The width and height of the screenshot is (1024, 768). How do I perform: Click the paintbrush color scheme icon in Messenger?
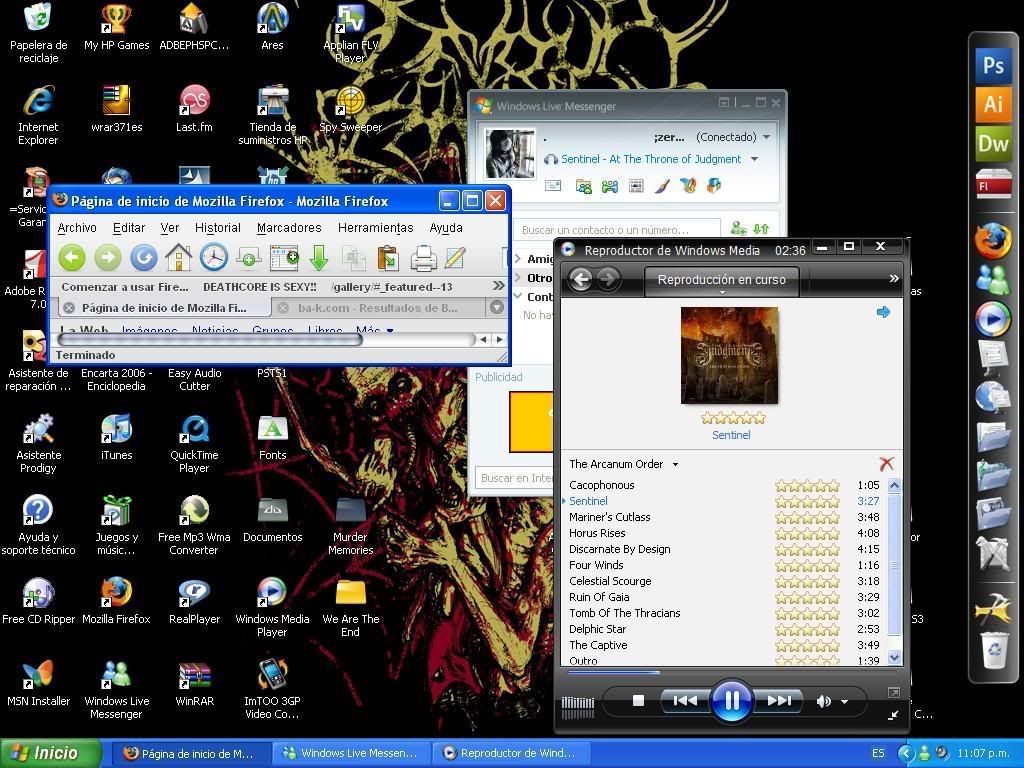(x=661, y=187)
